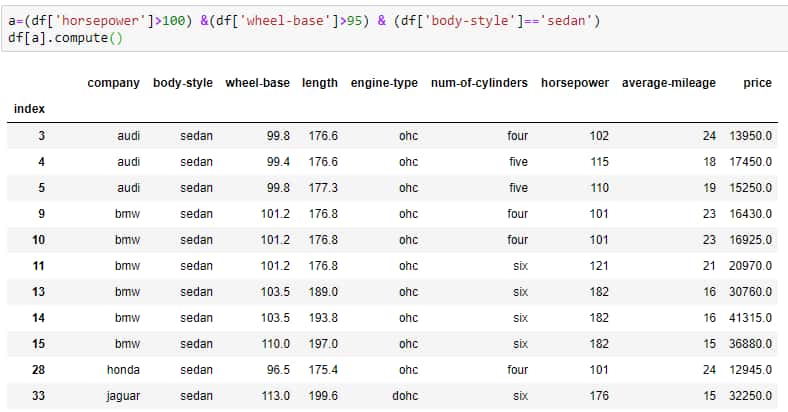Click price 13950.0 in row 3
788x412 pixels.
(x=750, y=136)
